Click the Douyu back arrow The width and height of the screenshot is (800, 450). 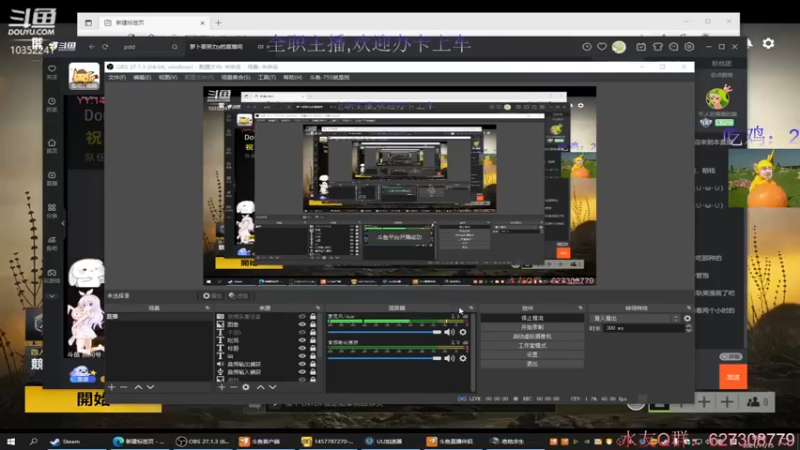click(92, 46)
